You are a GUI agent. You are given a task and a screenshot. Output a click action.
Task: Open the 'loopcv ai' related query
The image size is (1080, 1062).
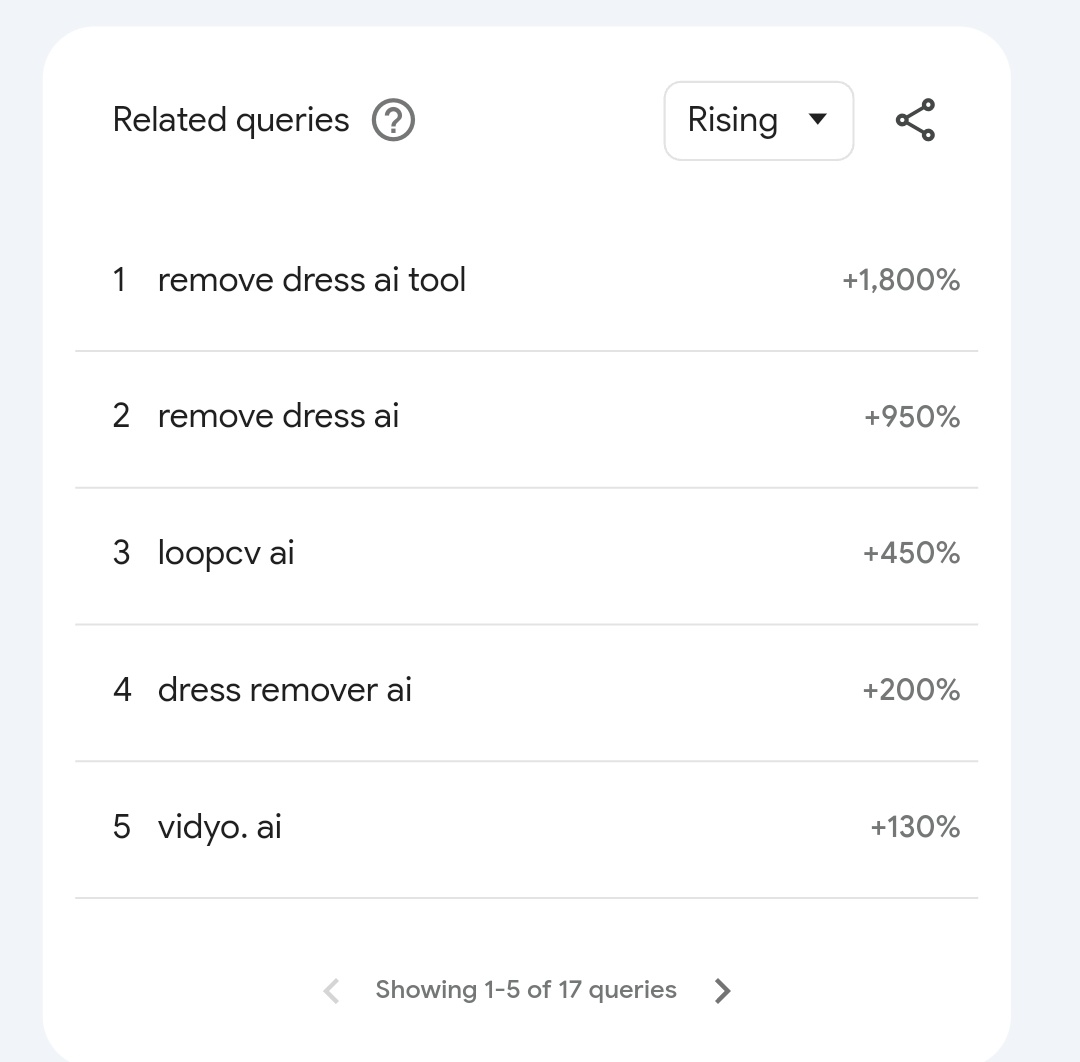[x=226, y=553]
